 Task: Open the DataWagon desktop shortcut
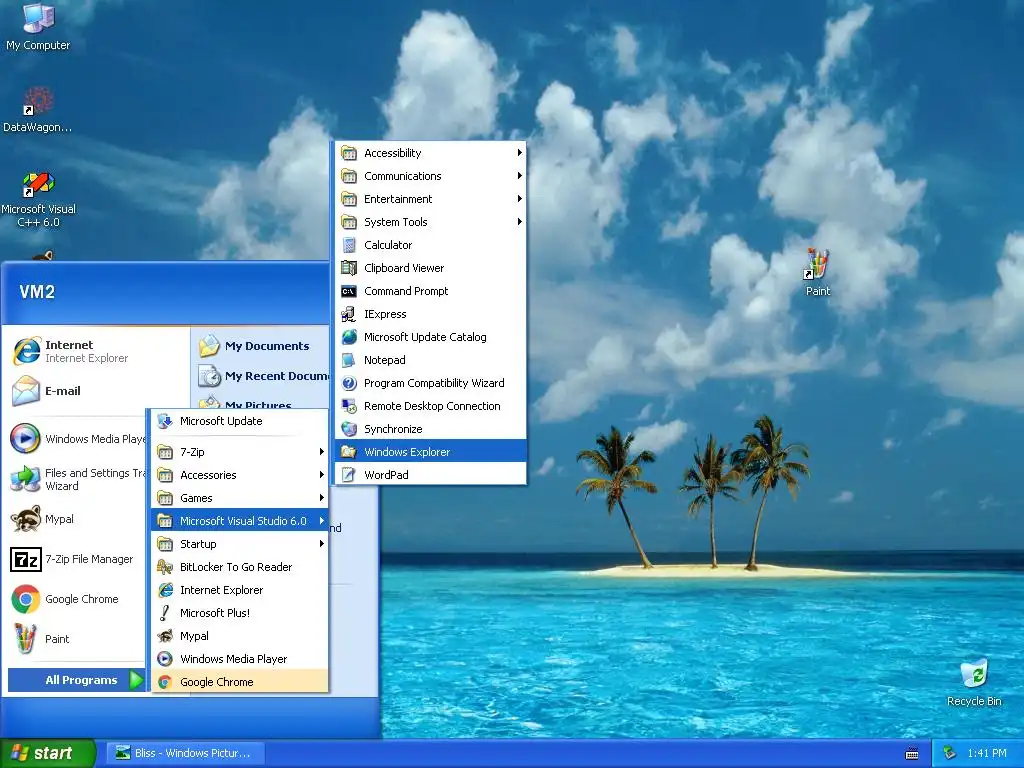click(37, 110)
